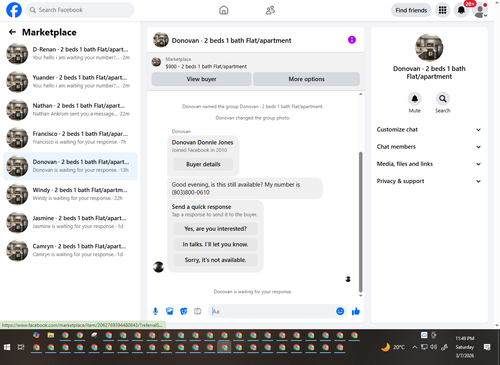
Task: Open the emoji picker icon
Action: 340,311
